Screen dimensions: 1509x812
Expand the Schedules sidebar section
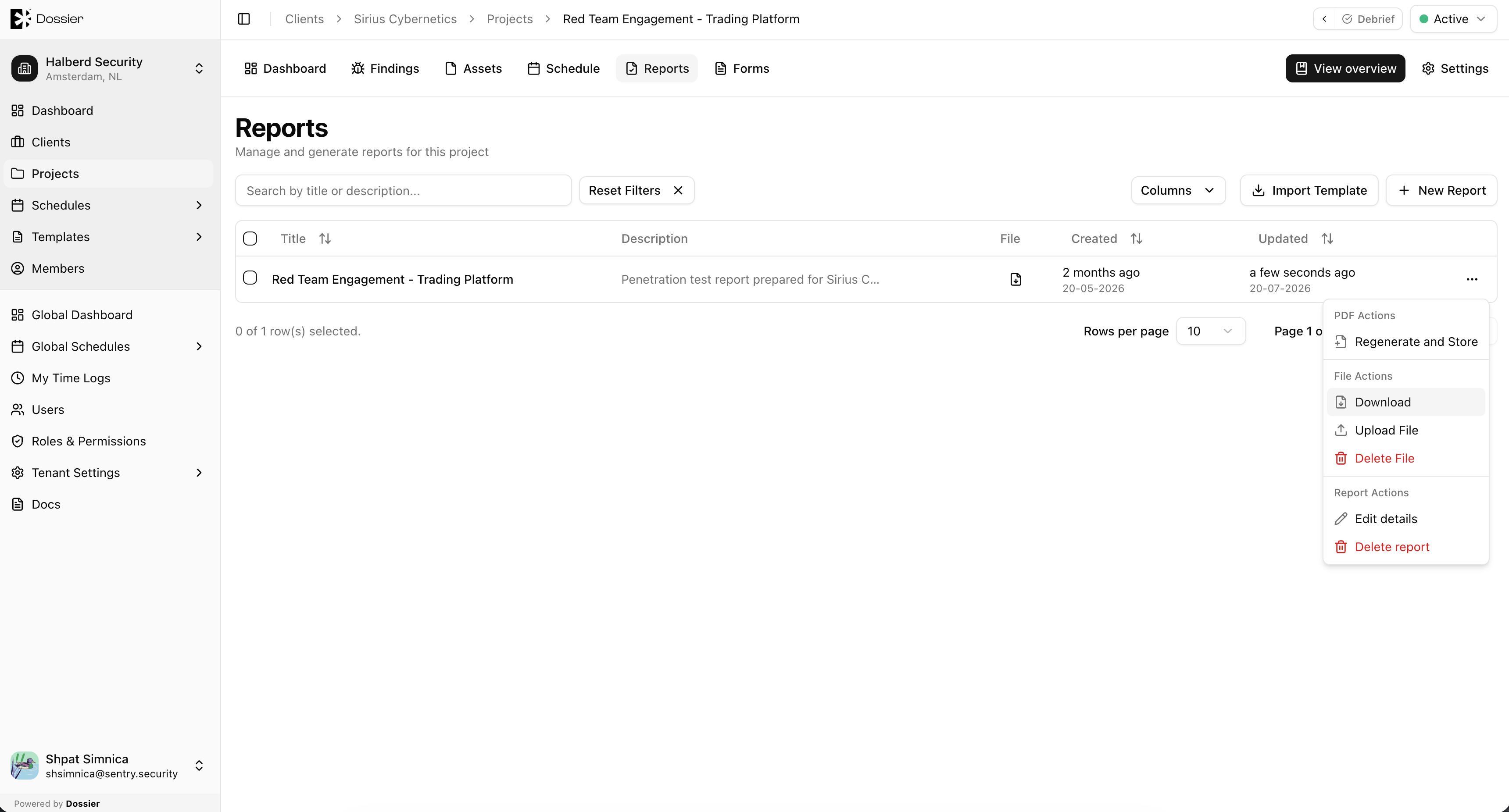pyautogui.click(x=199, y=206)
